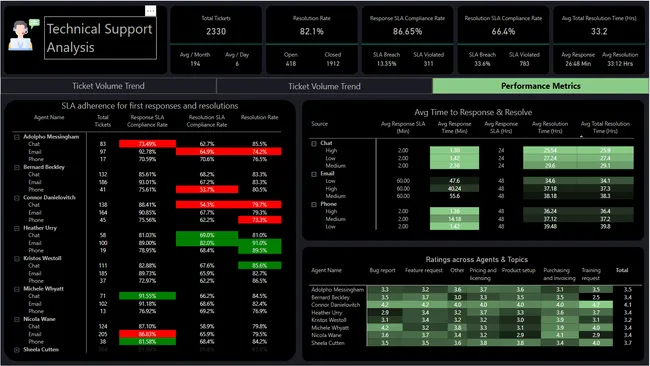
Task: Open the Ticket Volume Trend tab beside Performance Metrics
Action: [x=324, y=86]
